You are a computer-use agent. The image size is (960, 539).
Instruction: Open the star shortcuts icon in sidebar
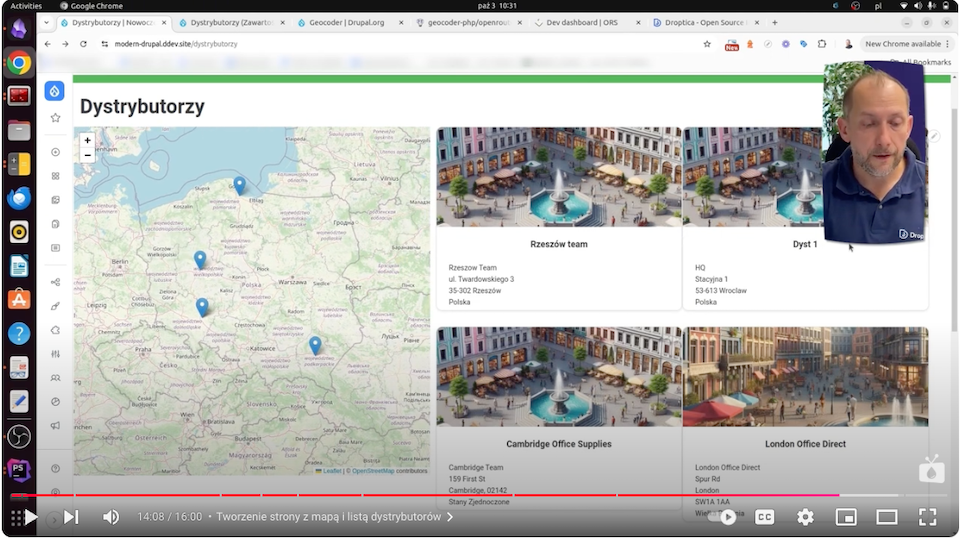[x=55, y=118]
